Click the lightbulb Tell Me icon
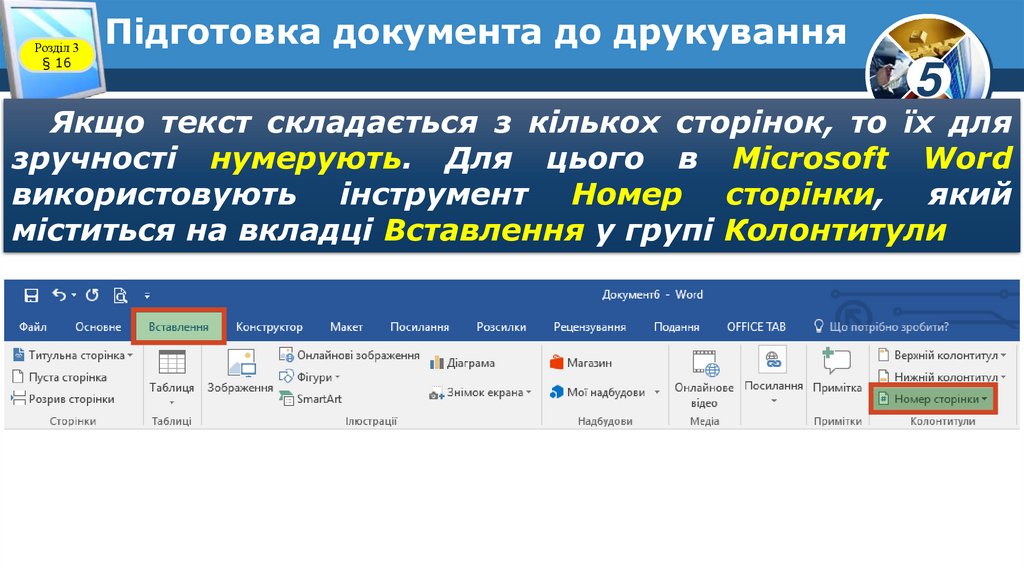The image size is (1024, 574). click(818, 326)
